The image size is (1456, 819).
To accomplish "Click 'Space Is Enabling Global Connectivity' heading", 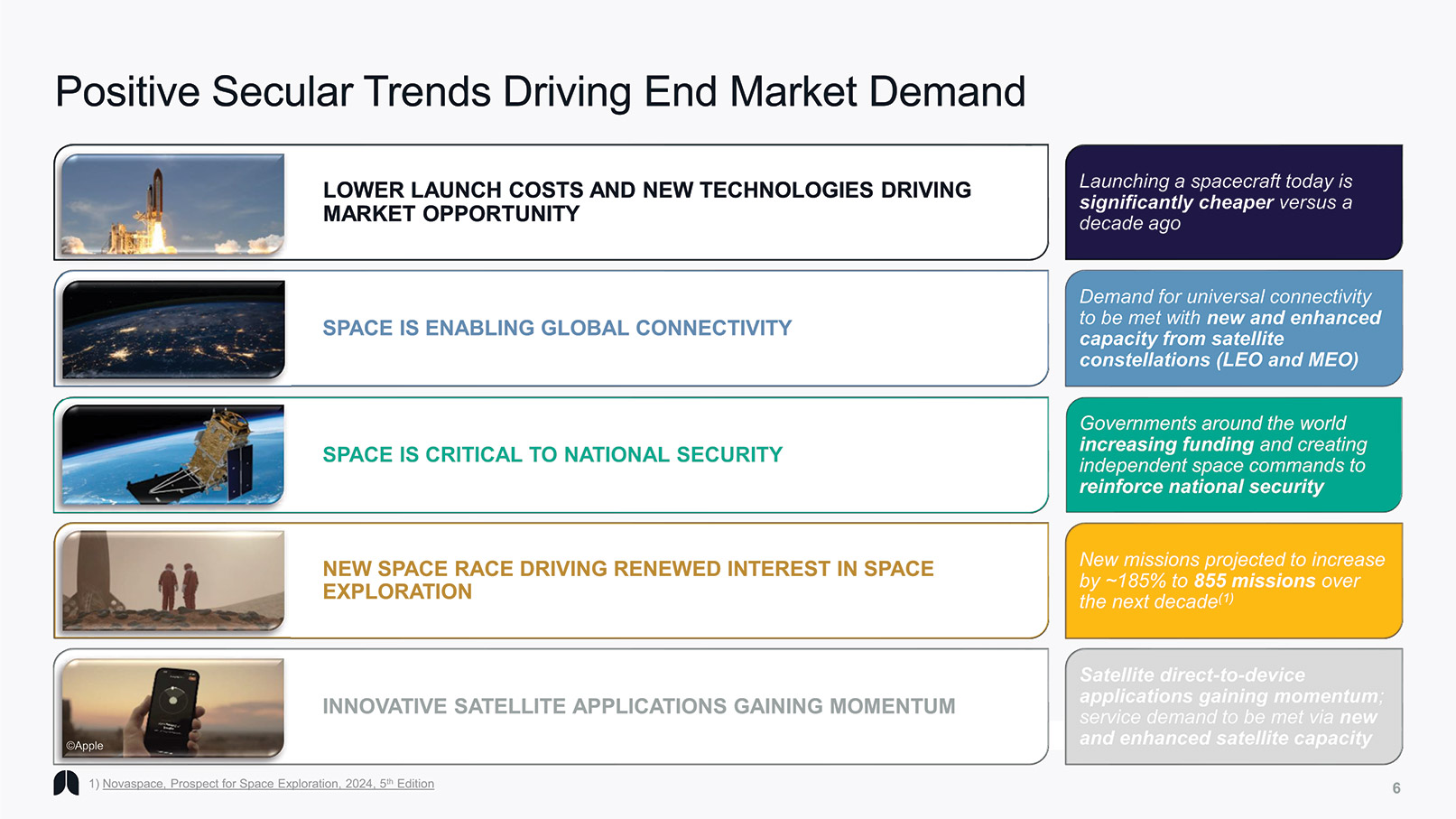I will coord(557,328).
